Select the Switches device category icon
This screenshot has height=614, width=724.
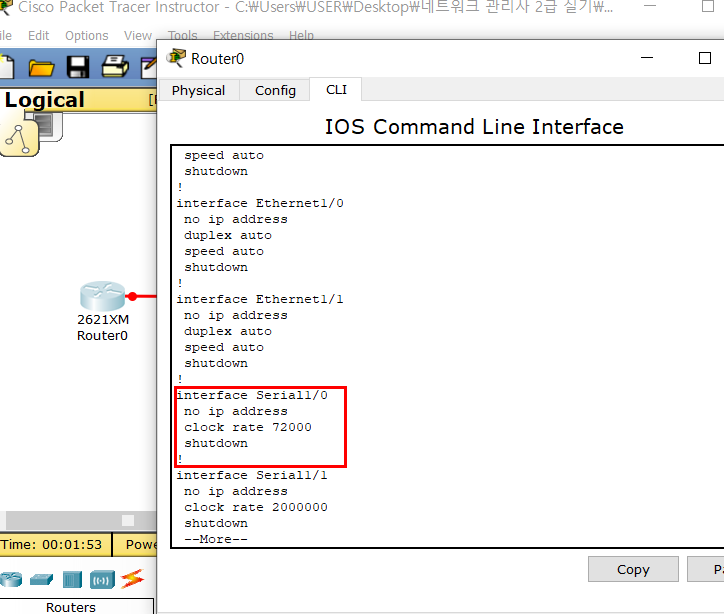[42, 579]
